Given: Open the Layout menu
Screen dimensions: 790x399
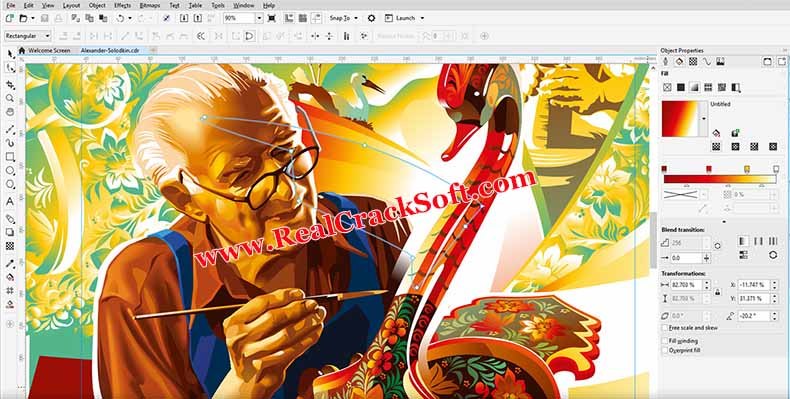Looking at the screenshot, I should coord(71,6).
